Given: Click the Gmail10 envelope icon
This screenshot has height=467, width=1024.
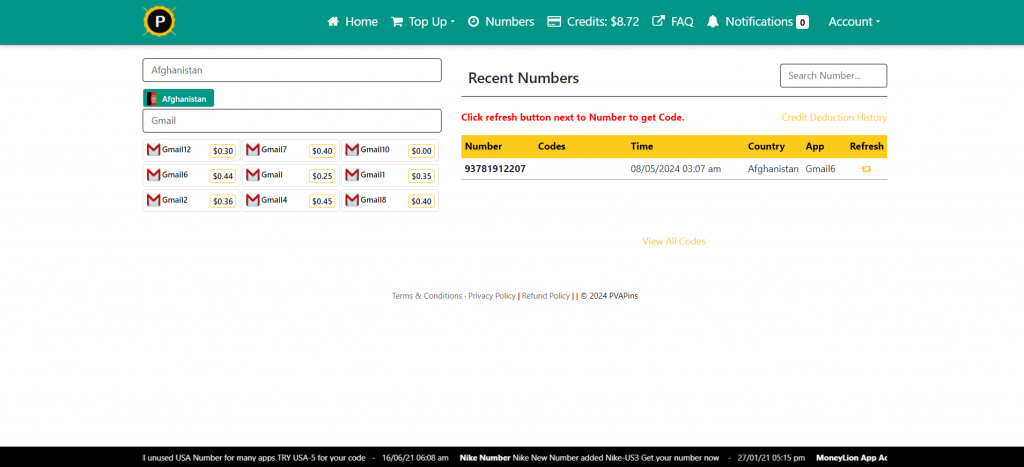Looking at the screenshot, I should [352, 150].
